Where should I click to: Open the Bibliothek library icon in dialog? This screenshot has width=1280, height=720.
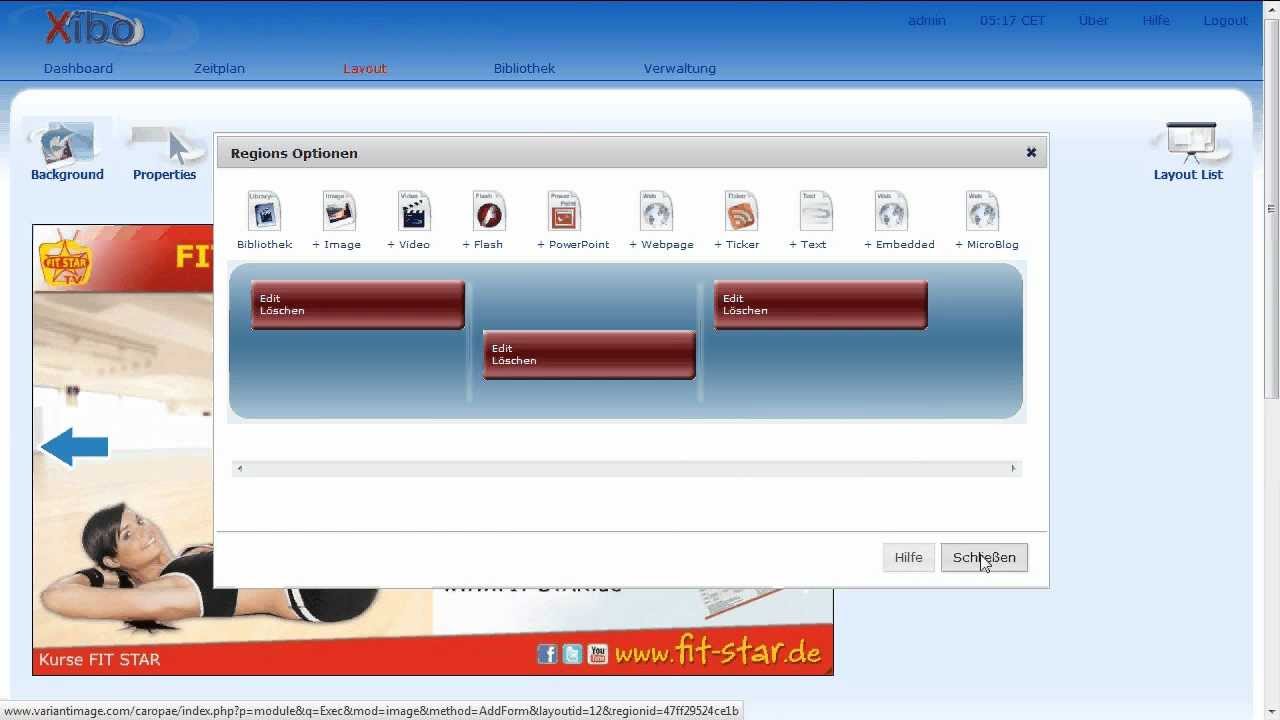tap(264, 210)
